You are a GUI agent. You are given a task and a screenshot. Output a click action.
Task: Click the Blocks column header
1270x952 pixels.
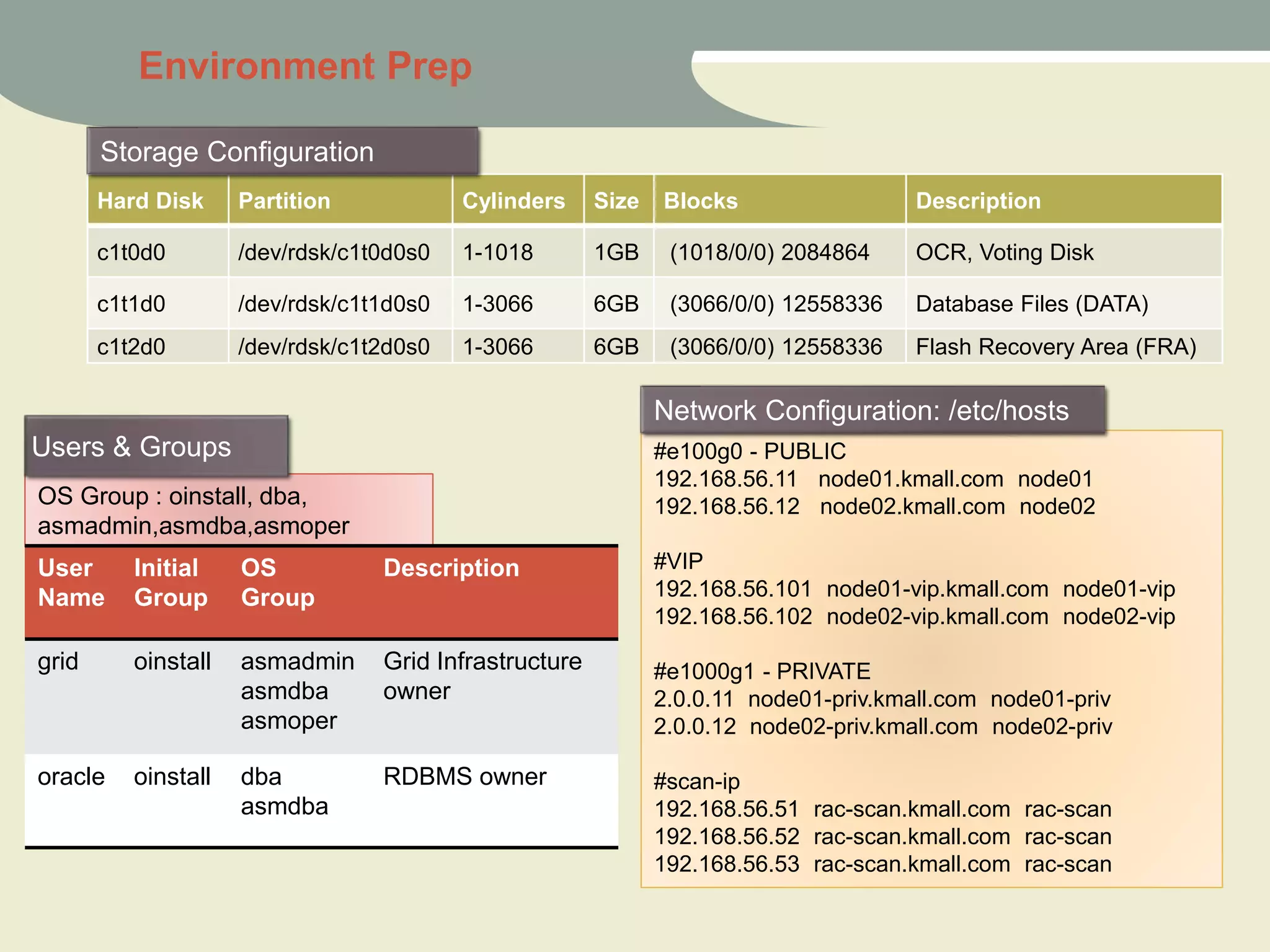click(x=780, y=200)
